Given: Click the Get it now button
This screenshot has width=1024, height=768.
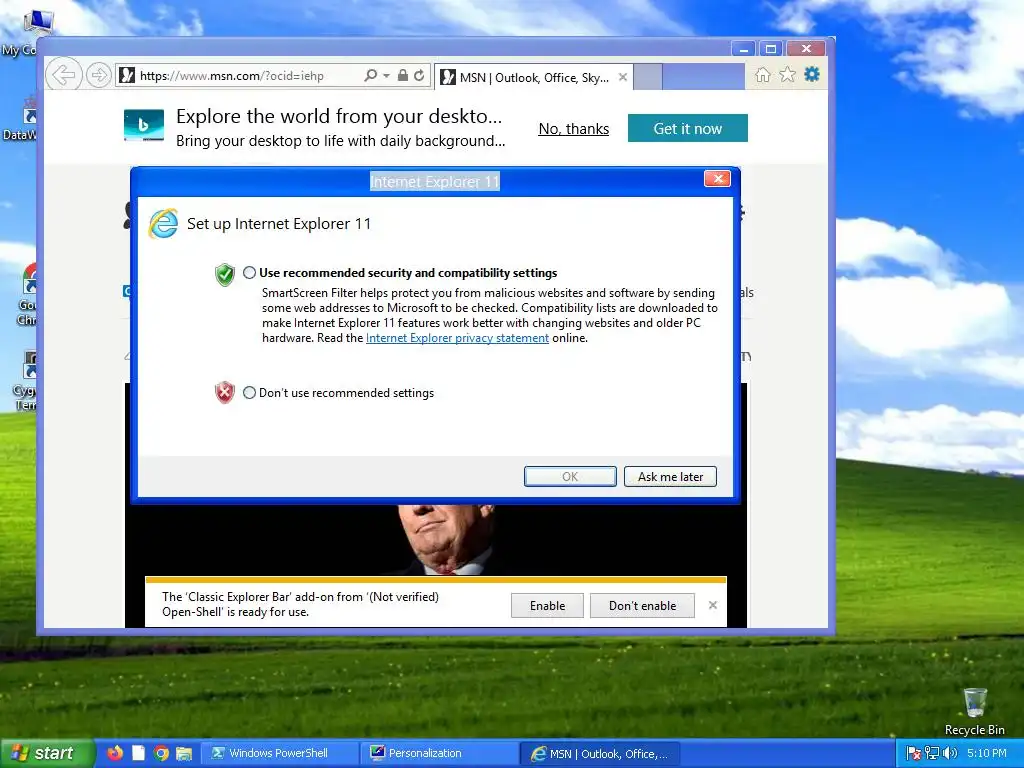Looking at the screenshot, I should 688,128.
